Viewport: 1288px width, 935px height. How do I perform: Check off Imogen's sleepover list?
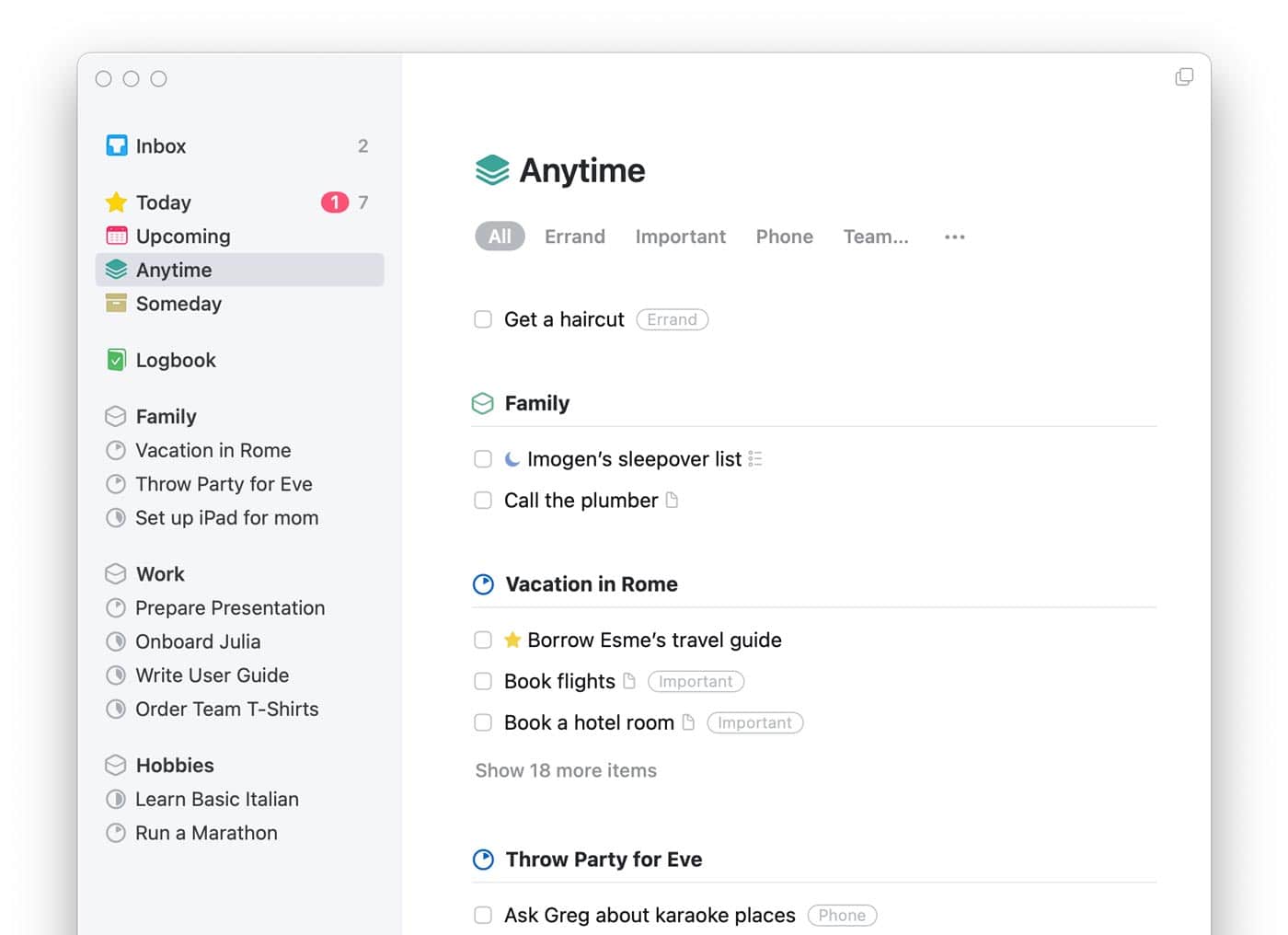[483, 458]
